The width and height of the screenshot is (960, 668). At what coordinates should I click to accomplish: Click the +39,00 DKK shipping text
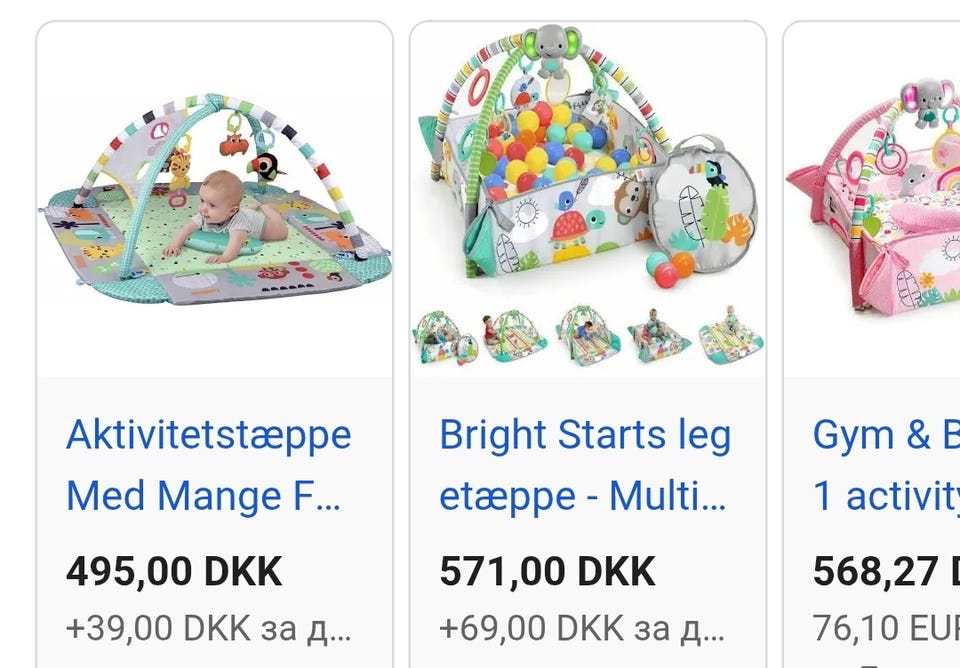pyautogui.click(x=208, y=628)
